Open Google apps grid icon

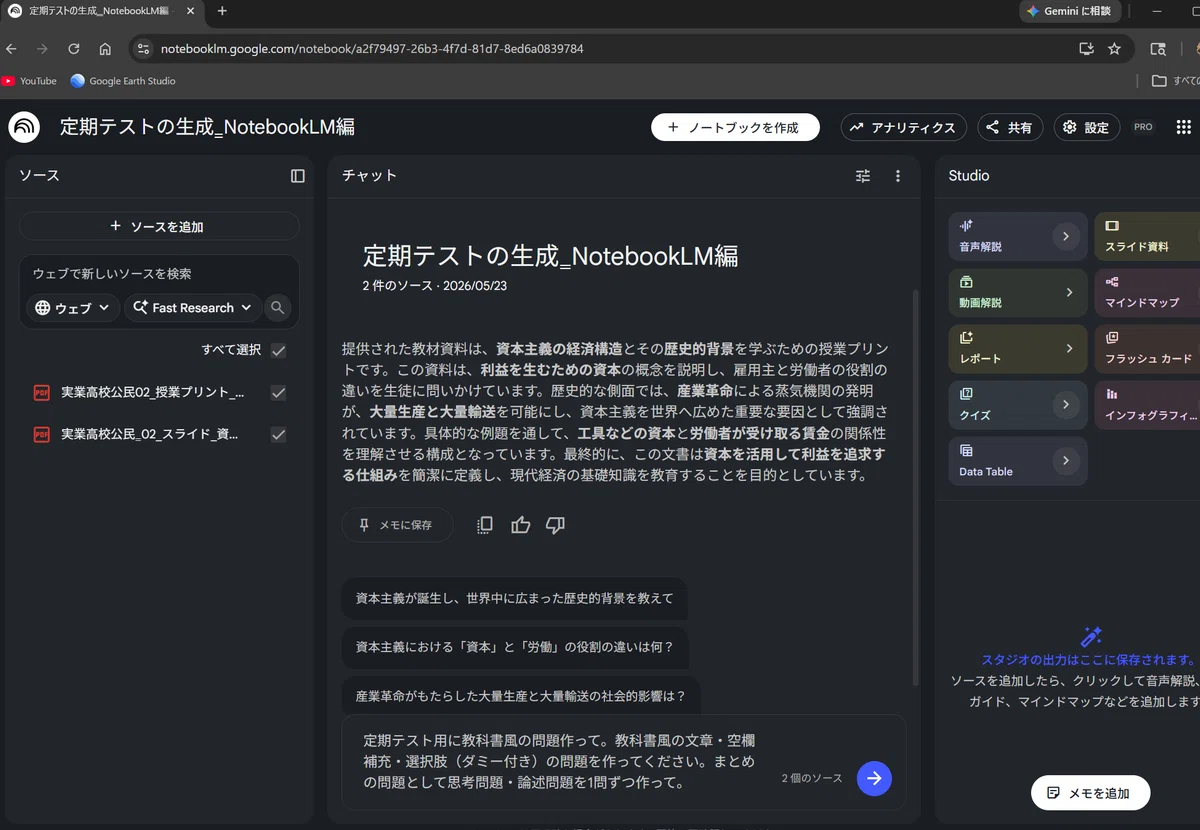[x=1184, y=127]
